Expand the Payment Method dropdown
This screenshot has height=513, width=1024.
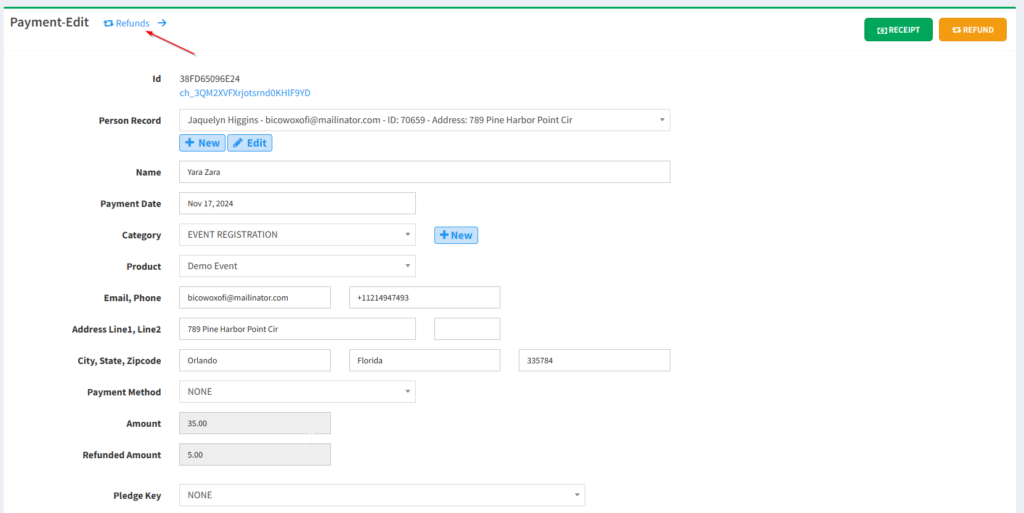pyautogui.click(x=297, y=392)
